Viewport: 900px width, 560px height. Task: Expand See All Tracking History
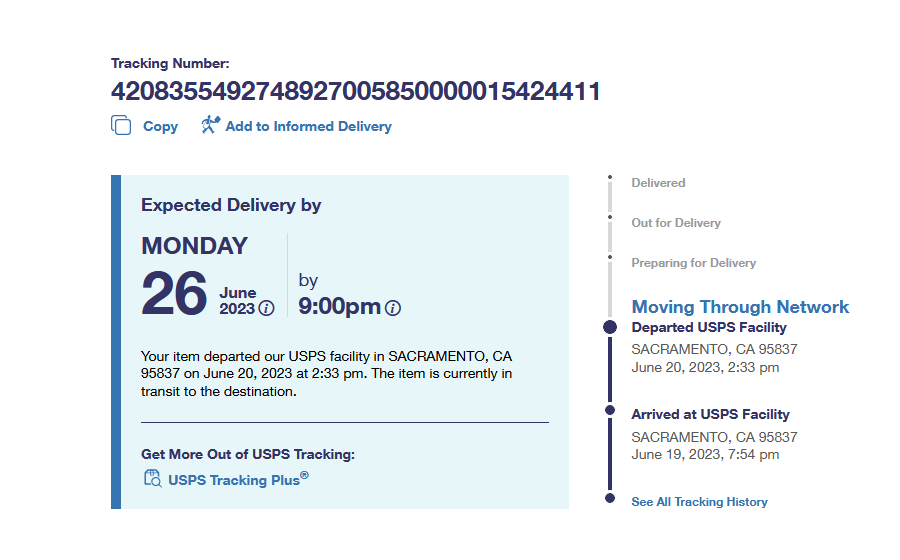(x=699, y=502)
